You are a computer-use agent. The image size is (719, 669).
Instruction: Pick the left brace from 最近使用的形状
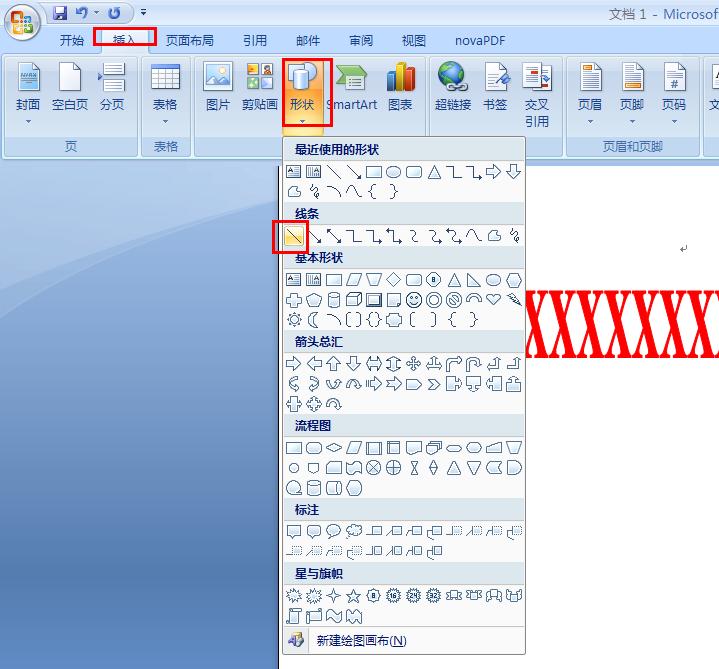click(x=373, y=192)
